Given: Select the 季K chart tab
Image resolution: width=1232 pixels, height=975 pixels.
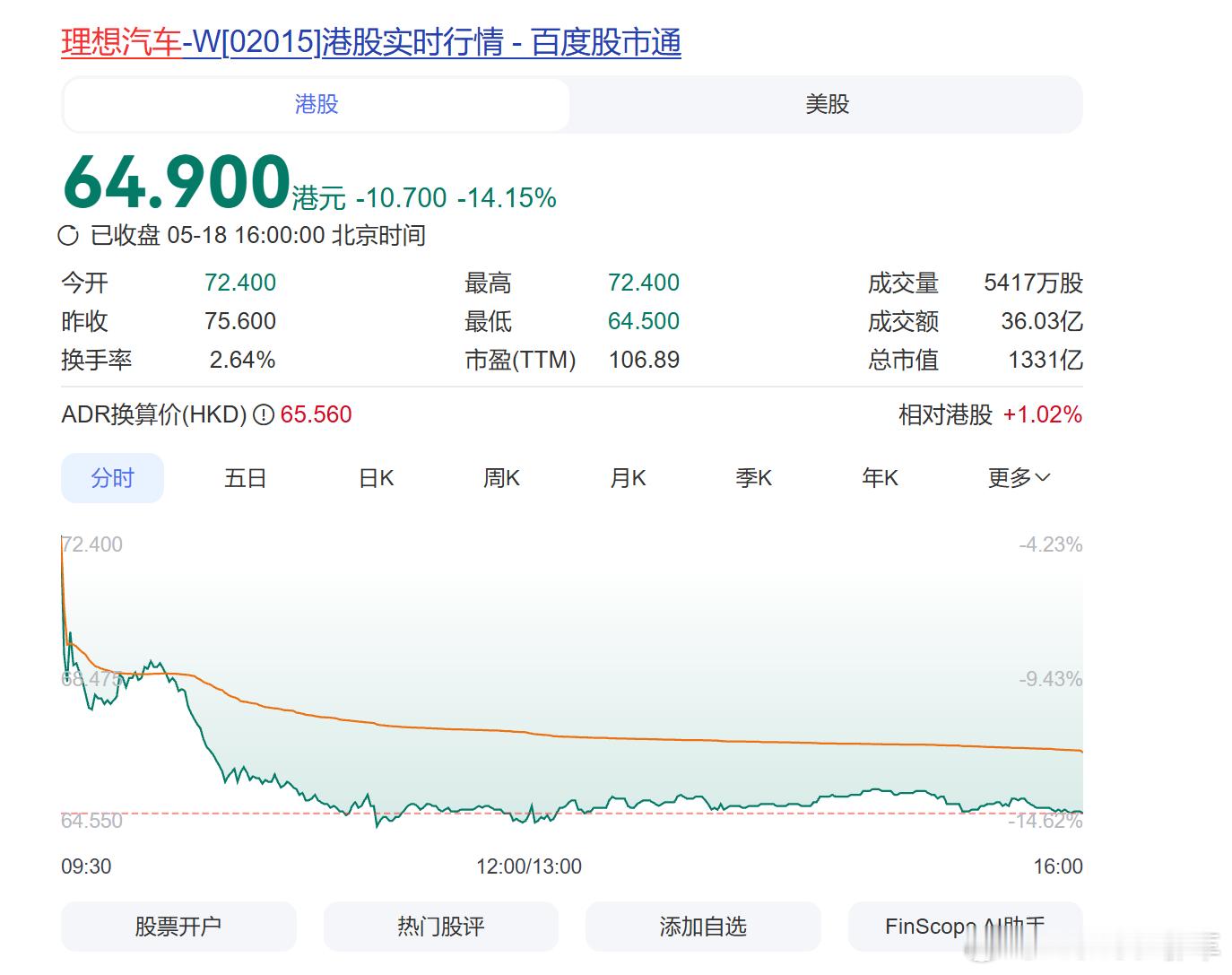Looking at the screenshot, I should tap(753, 478).
